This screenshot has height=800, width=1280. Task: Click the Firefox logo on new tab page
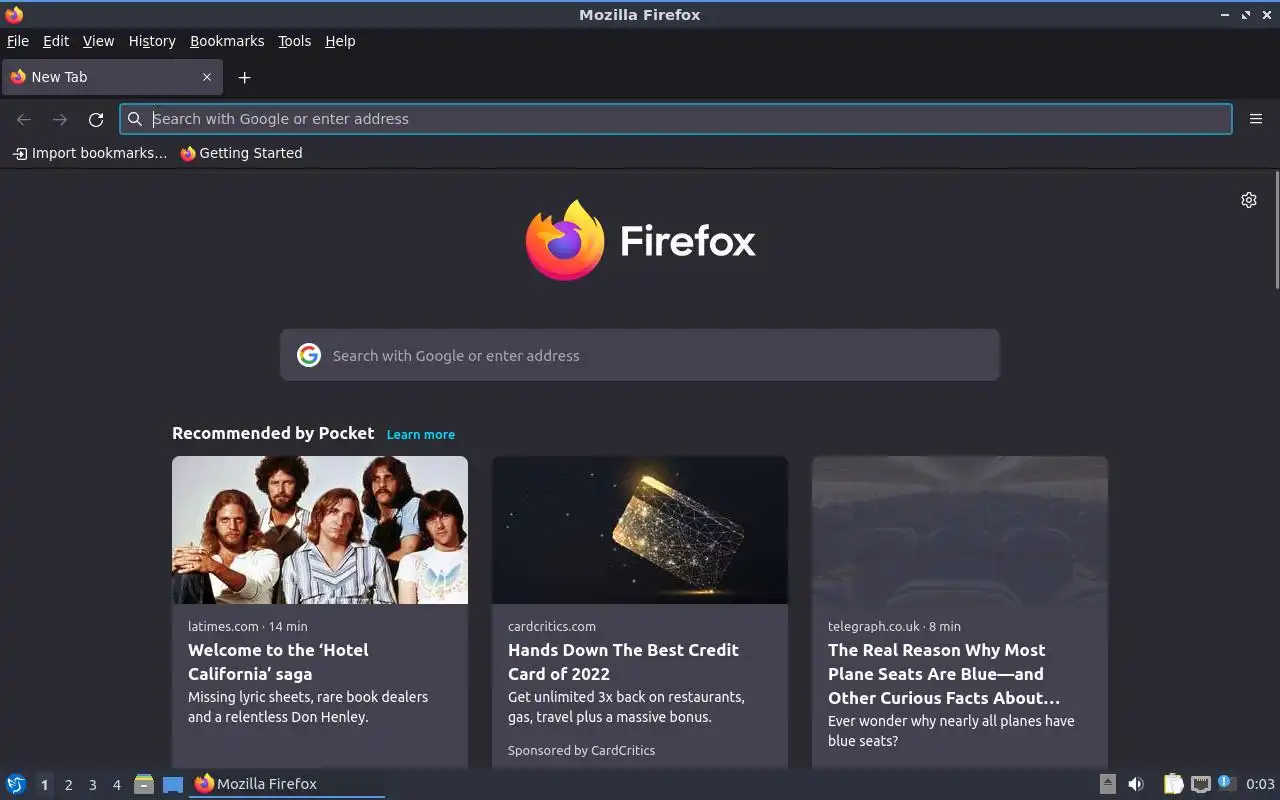click(x=640, y=240)
